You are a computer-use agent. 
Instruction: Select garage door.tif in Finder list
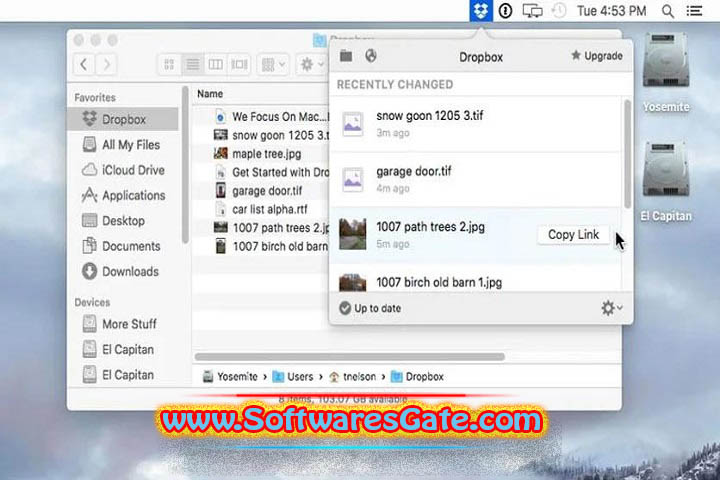(x=261, y=191)
